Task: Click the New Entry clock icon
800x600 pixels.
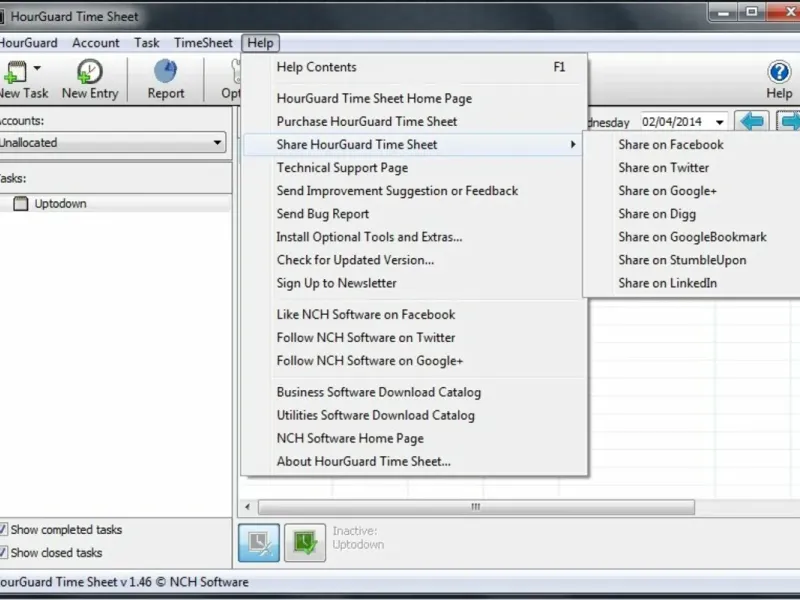Action: pyautogui.click(x=90, y=71)
